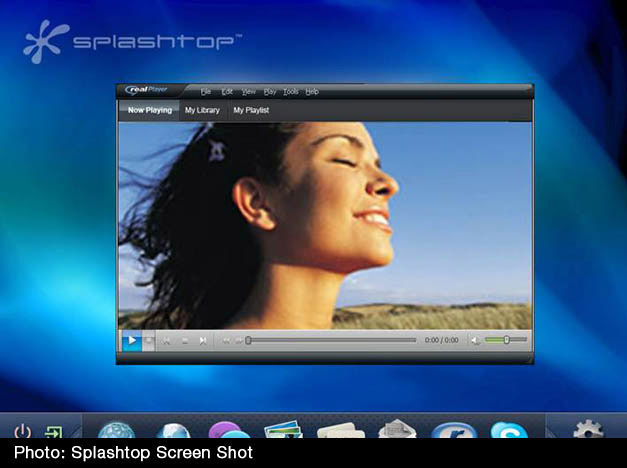This screenshot has height=468, width=627.
Task: Mute audio with the speaker icon
Action: (475, 341)
